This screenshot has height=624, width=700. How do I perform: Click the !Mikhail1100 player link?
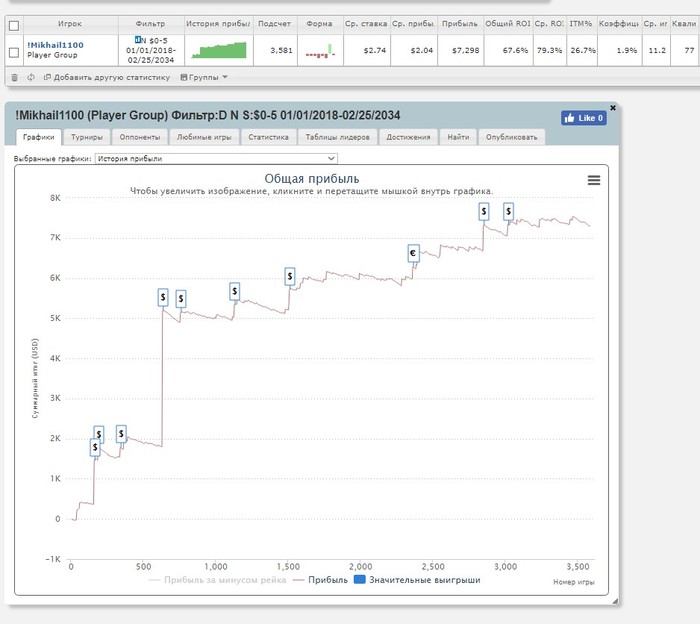click(x=55, y=45)
